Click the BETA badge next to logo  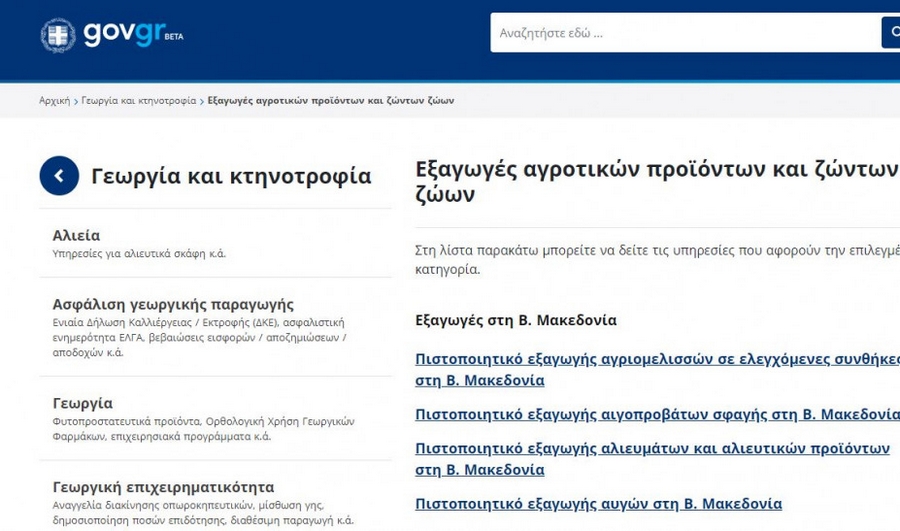174,37
